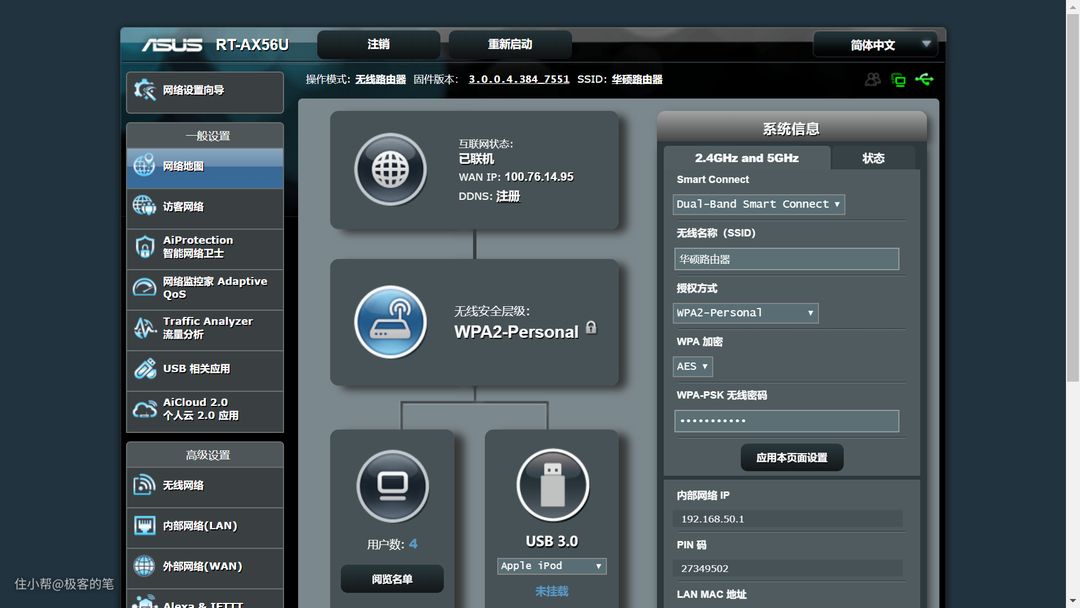Screen dimensions: 1080x608
Task: Switch to the 状态 tab
Action: (873, 158)
